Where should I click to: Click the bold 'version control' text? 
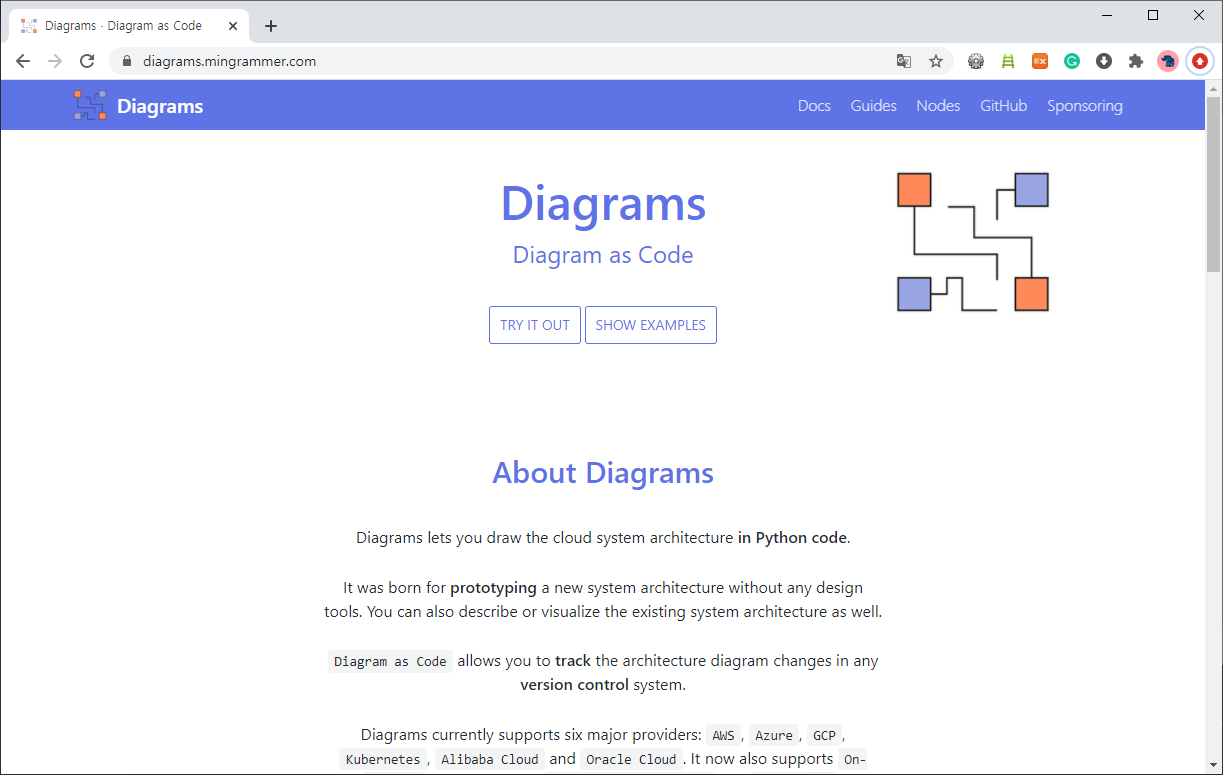(574, 685)
